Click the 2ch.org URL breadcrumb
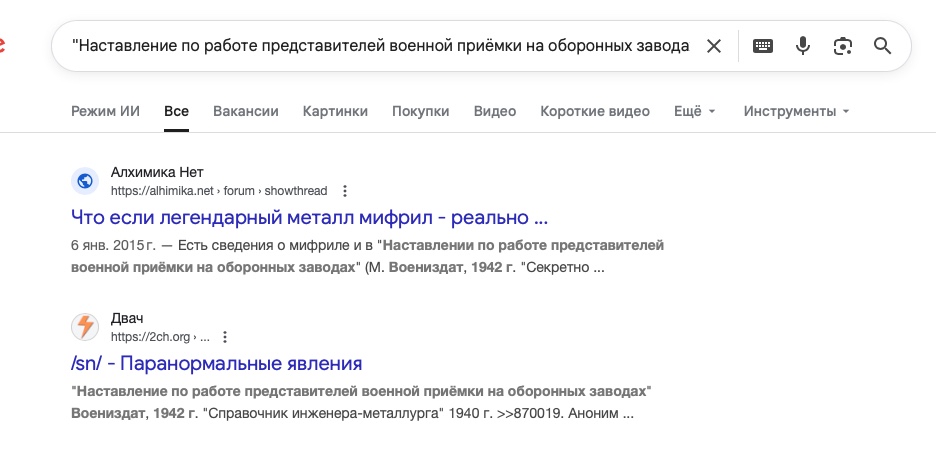The image size is (936, 459). [160, 337]
